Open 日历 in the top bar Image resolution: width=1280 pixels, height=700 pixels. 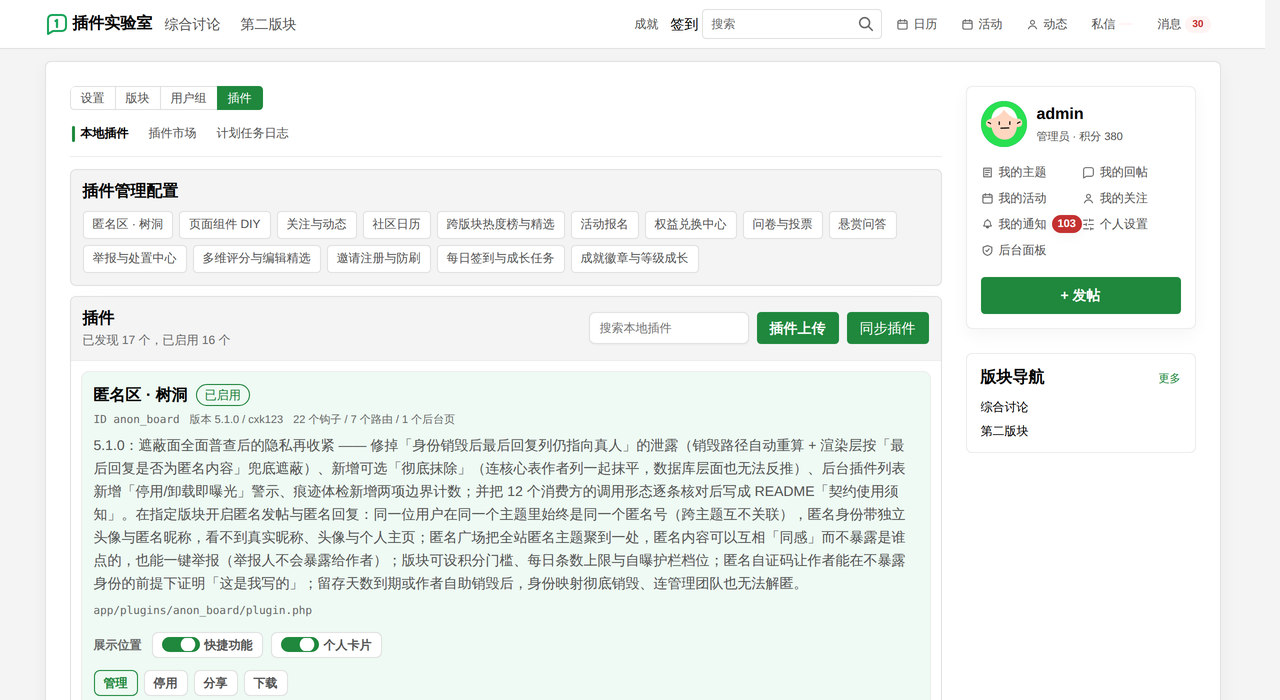917,24
